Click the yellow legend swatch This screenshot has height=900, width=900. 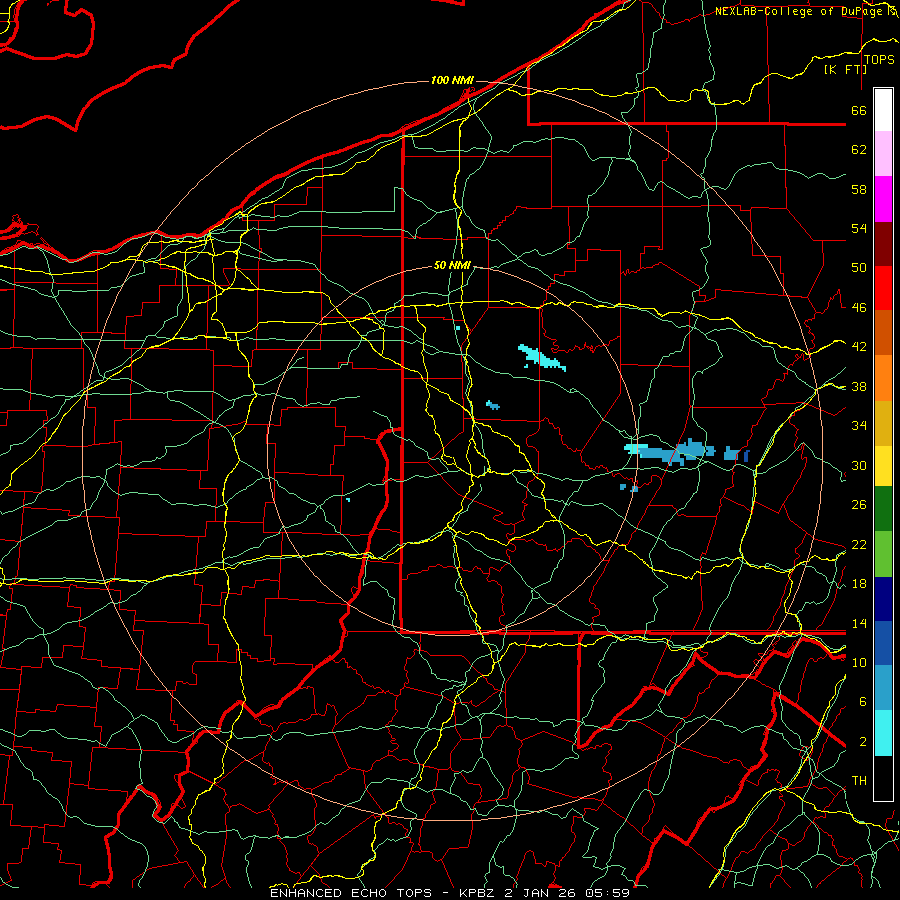(x=883, y=465)
